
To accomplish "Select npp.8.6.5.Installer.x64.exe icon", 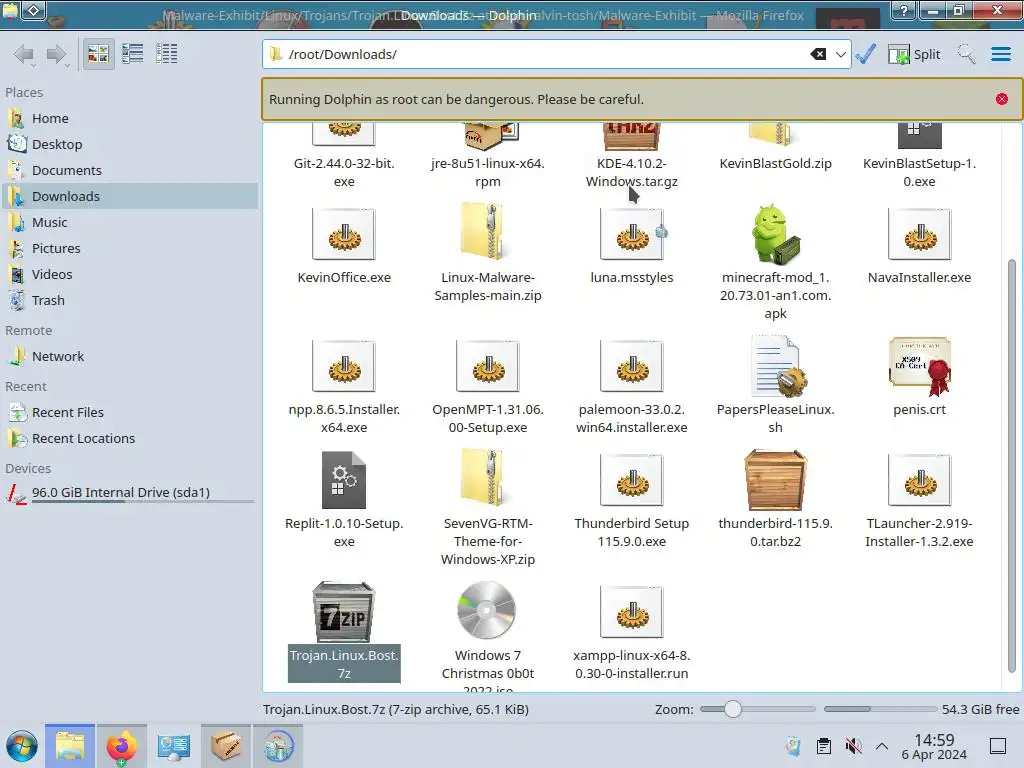I will click(x=344, y=366).
